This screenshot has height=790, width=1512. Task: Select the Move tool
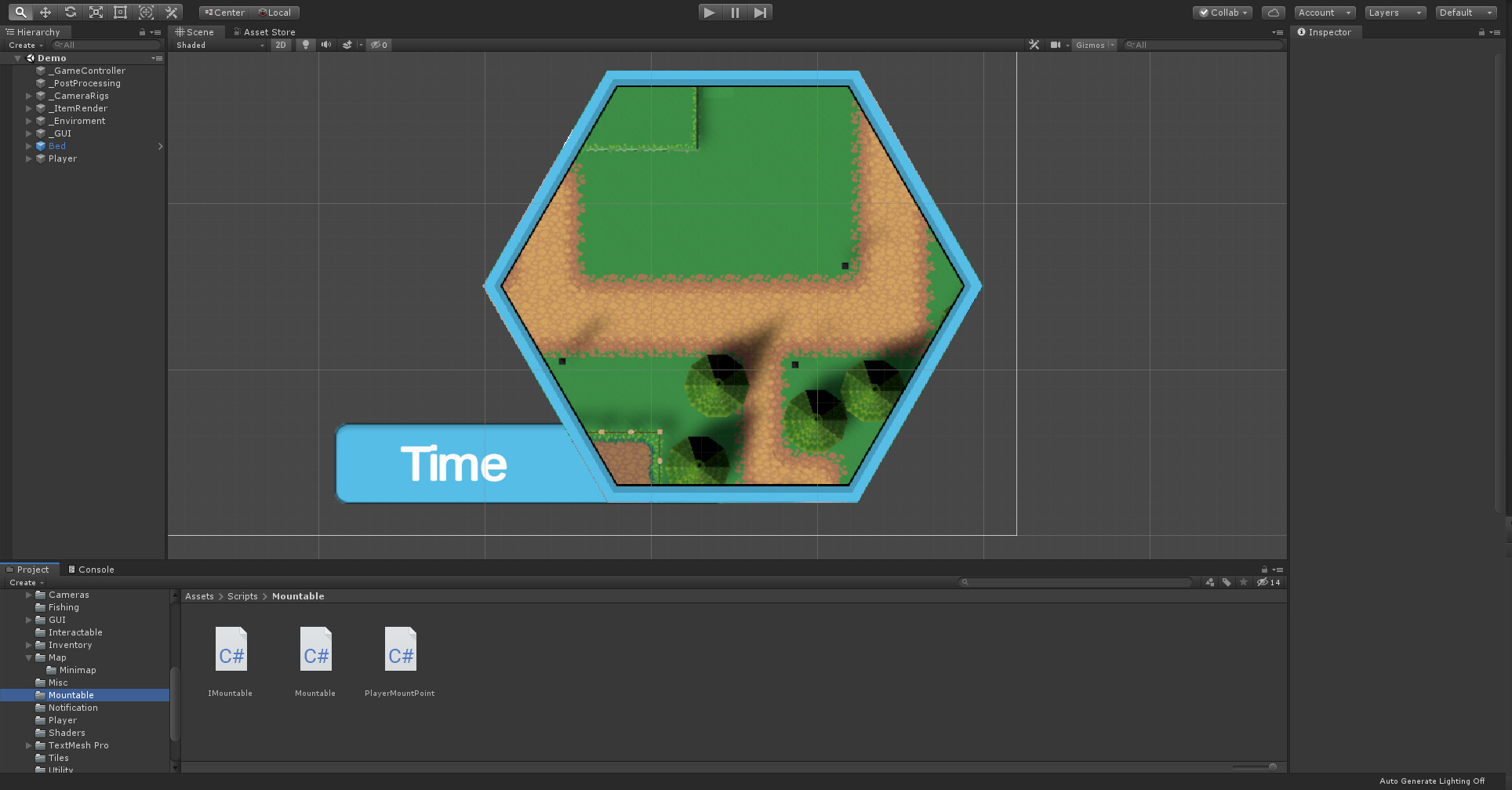click(x=45, y=12)
